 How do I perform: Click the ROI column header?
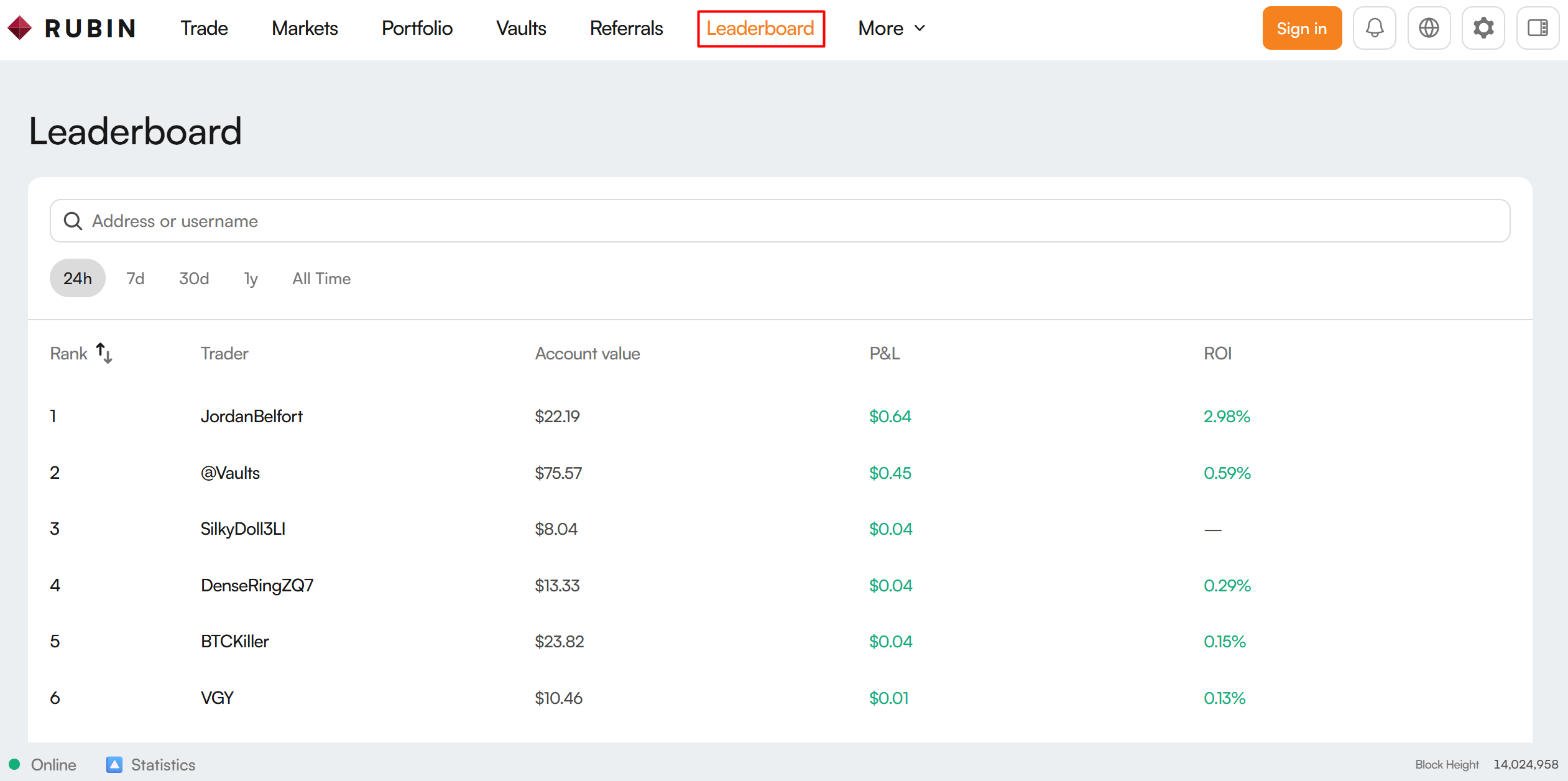point(1217,353)
